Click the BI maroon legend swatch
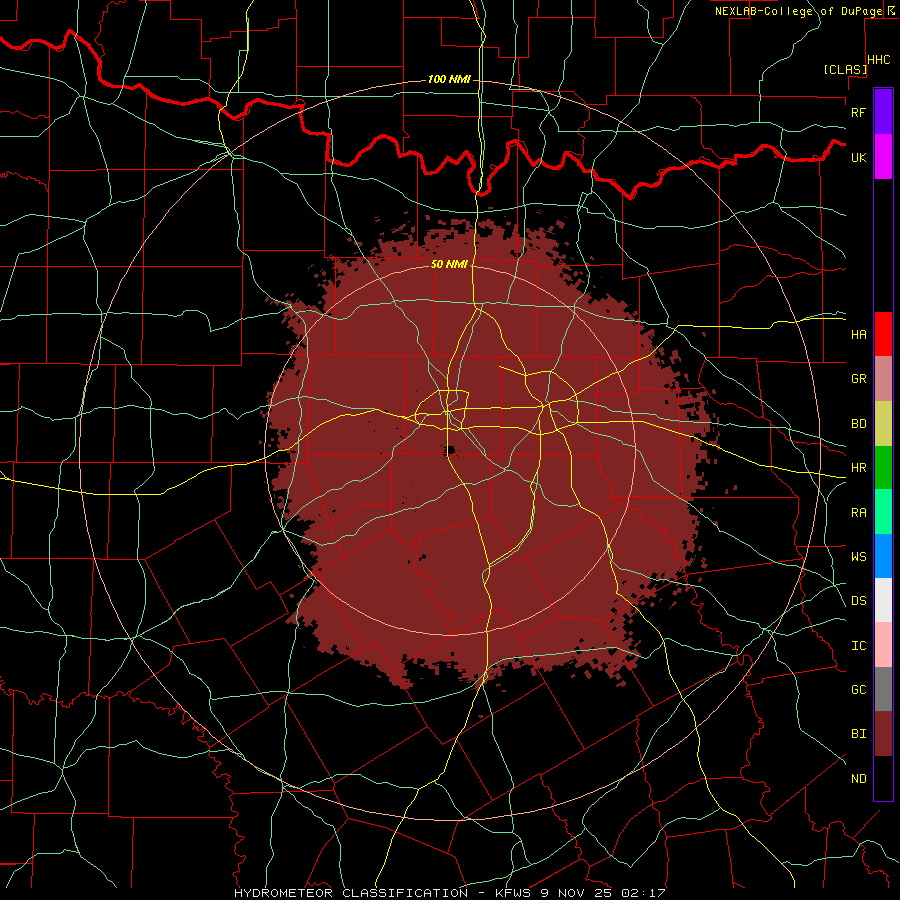This screenshot has height=900, width=900. click(x=883, y=734)
